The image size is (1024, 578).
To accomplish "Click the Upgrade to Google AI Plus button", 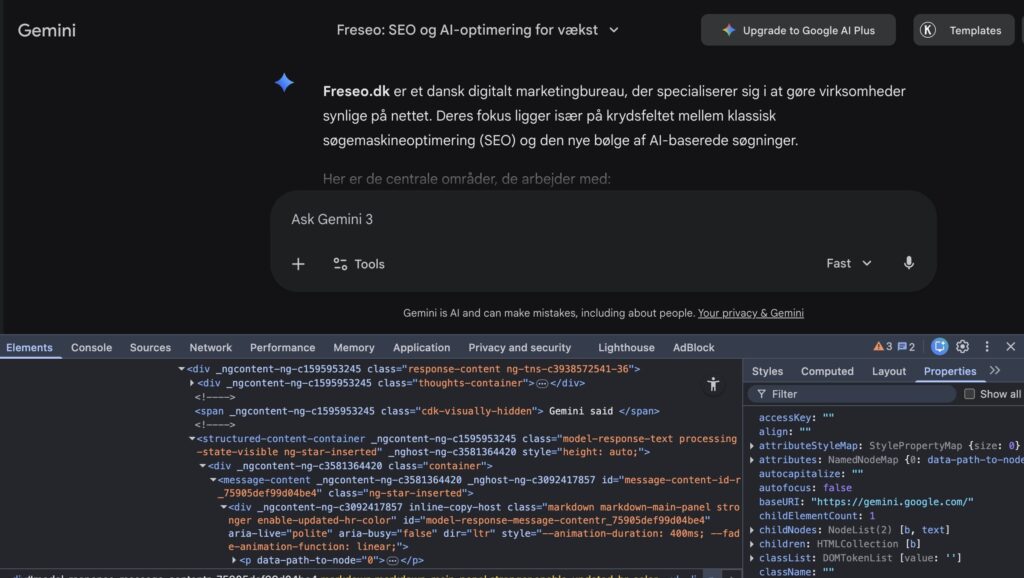I will 797,29.
